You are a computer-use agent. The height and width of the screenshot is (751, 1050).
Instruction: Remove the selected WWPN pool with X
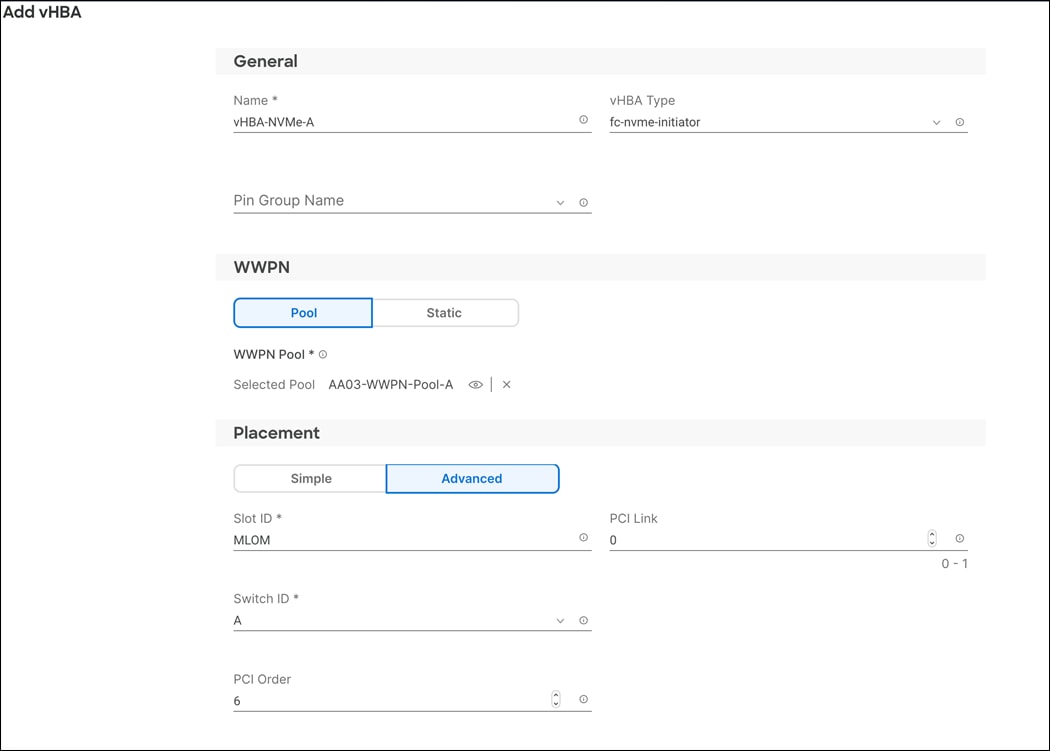click(x=506, y=385)
